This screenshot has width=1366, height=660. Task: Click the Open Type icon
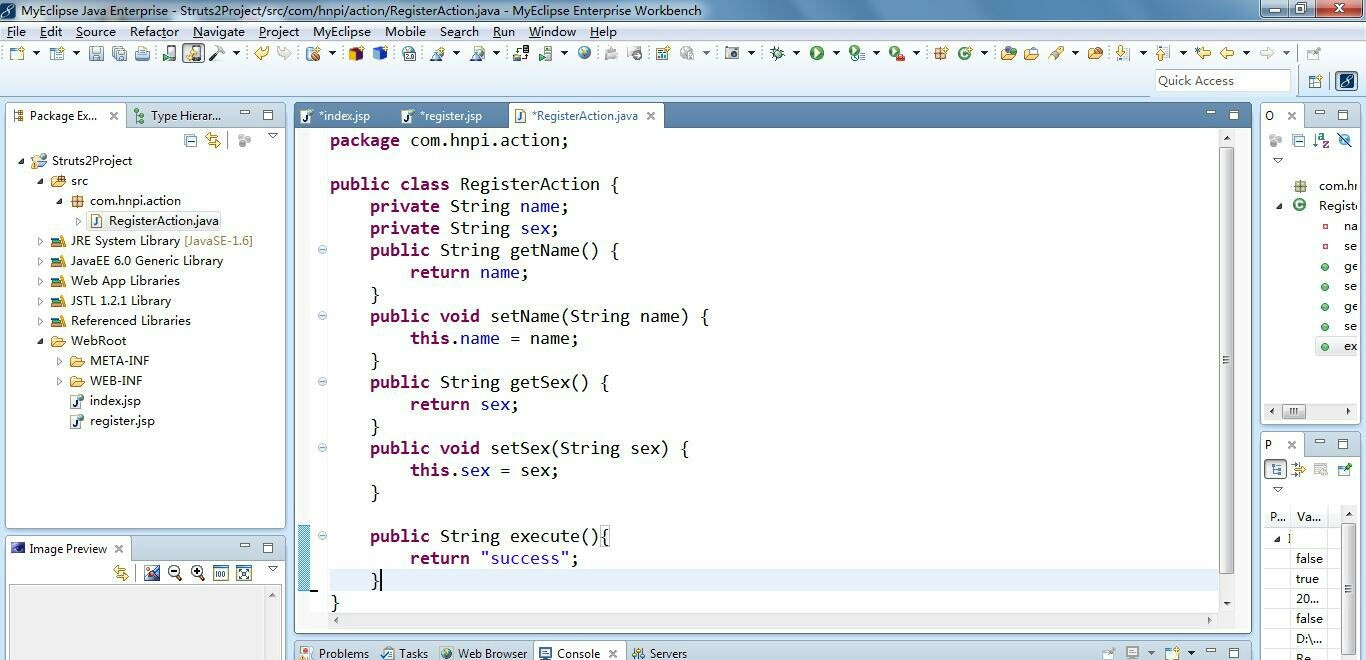(1008, 53)
